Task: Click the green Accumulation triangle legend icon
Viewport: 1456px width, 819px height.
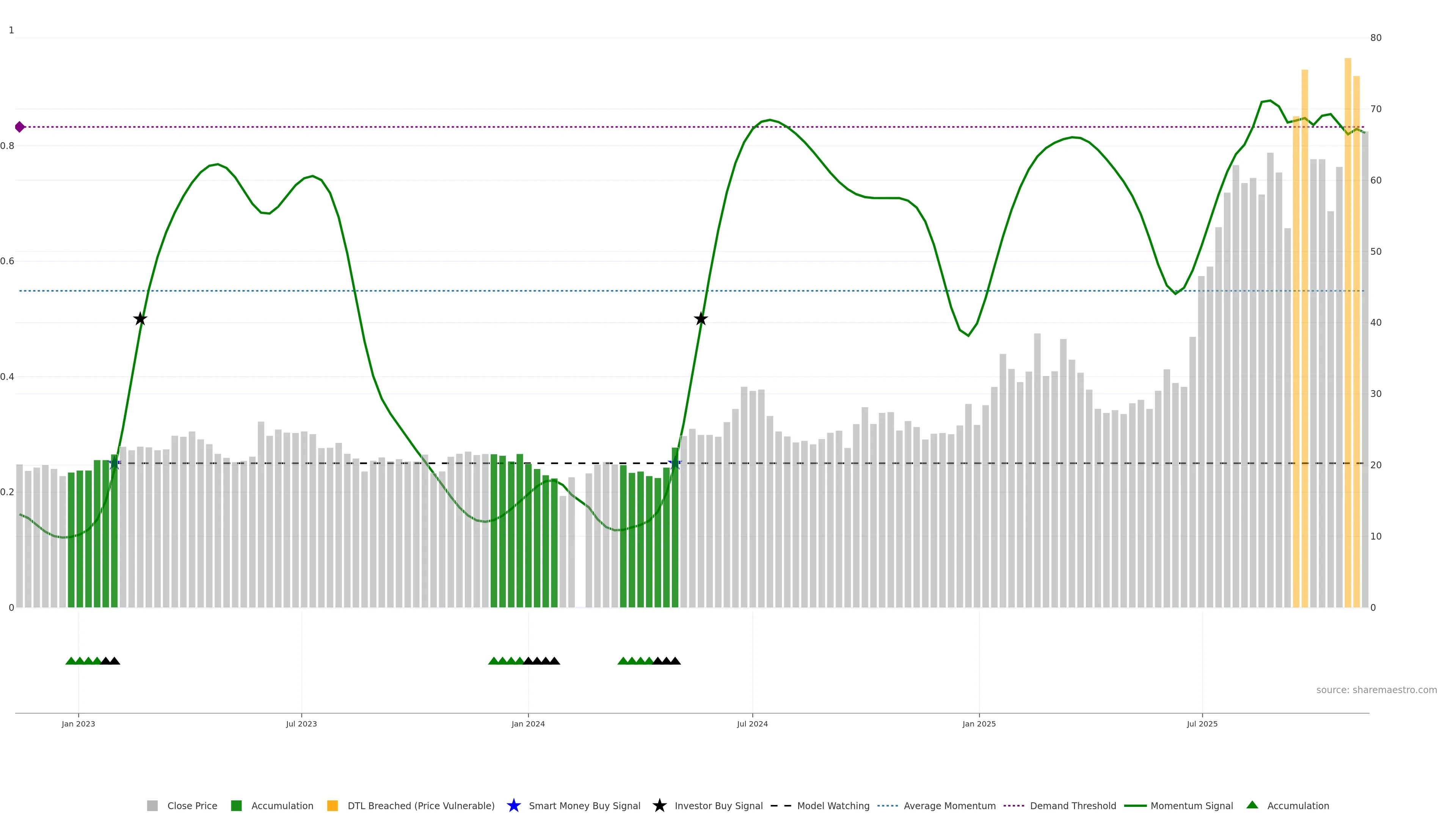Action: 1252,805
